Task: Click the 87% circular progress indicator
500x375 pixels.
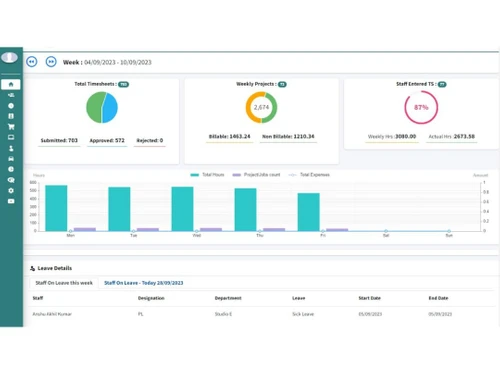Action: coord(421,107)
